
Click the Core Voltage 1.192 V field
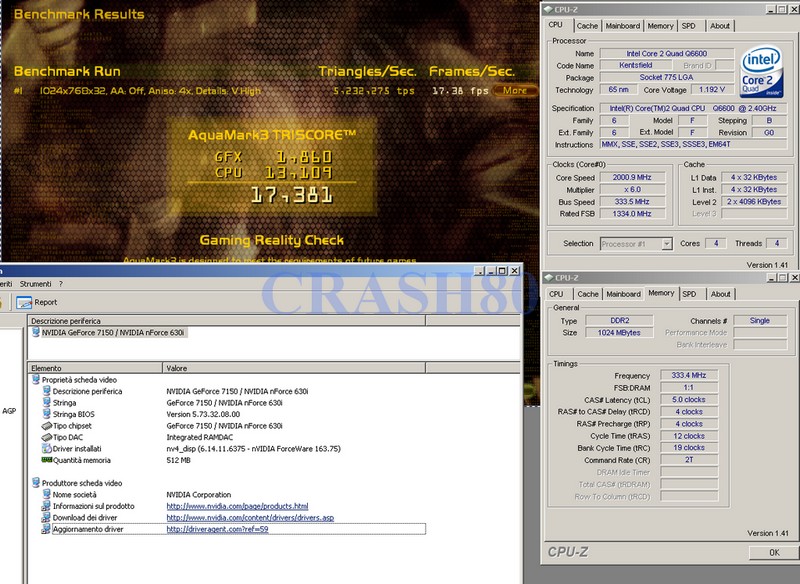coord(712,90)
